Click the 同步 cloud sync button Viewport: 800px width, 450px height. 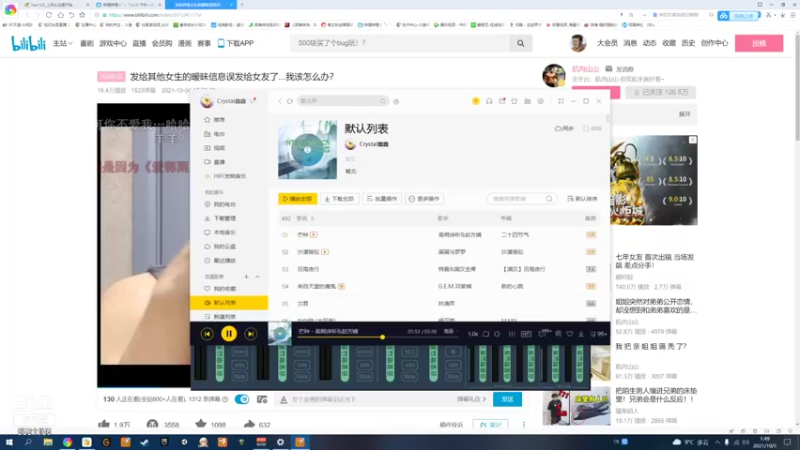(x=564, y=129)
